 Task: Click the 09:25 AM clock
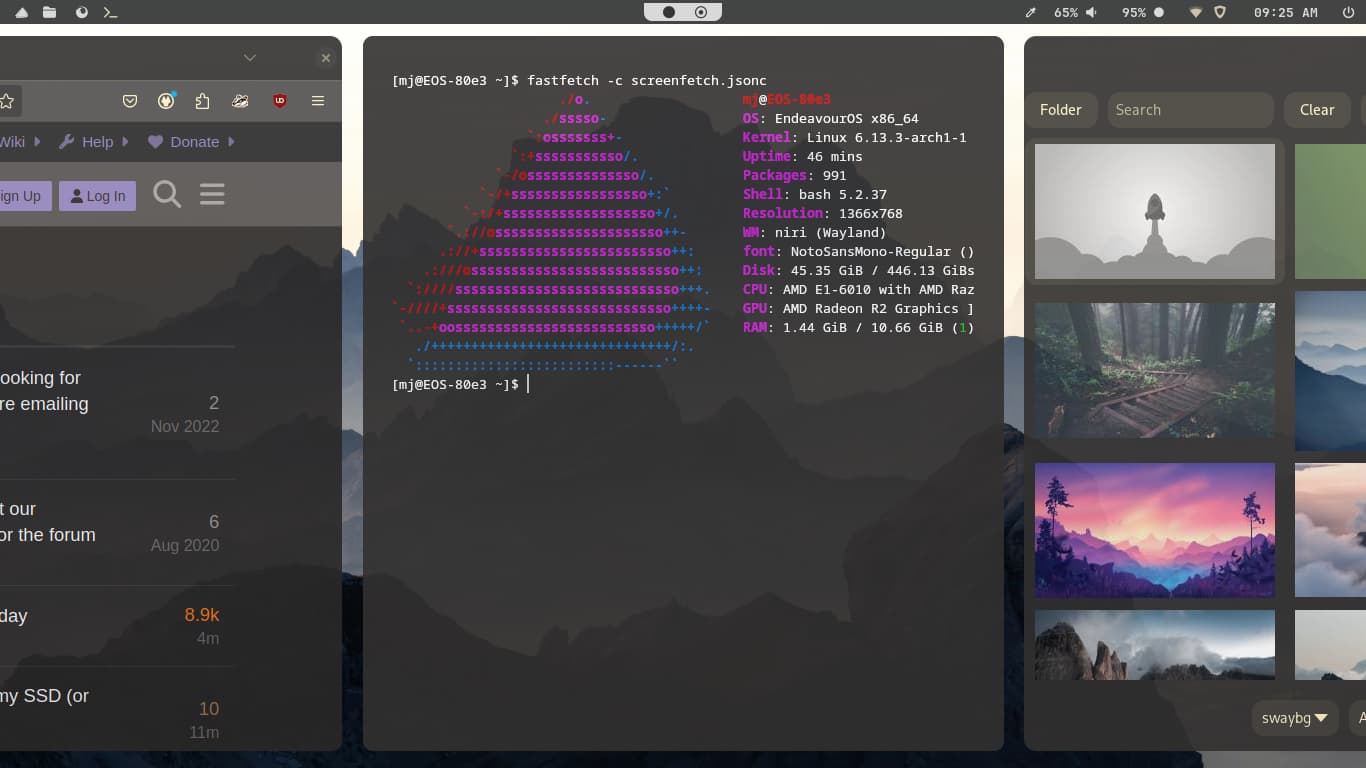click(x=1286, y=12)
